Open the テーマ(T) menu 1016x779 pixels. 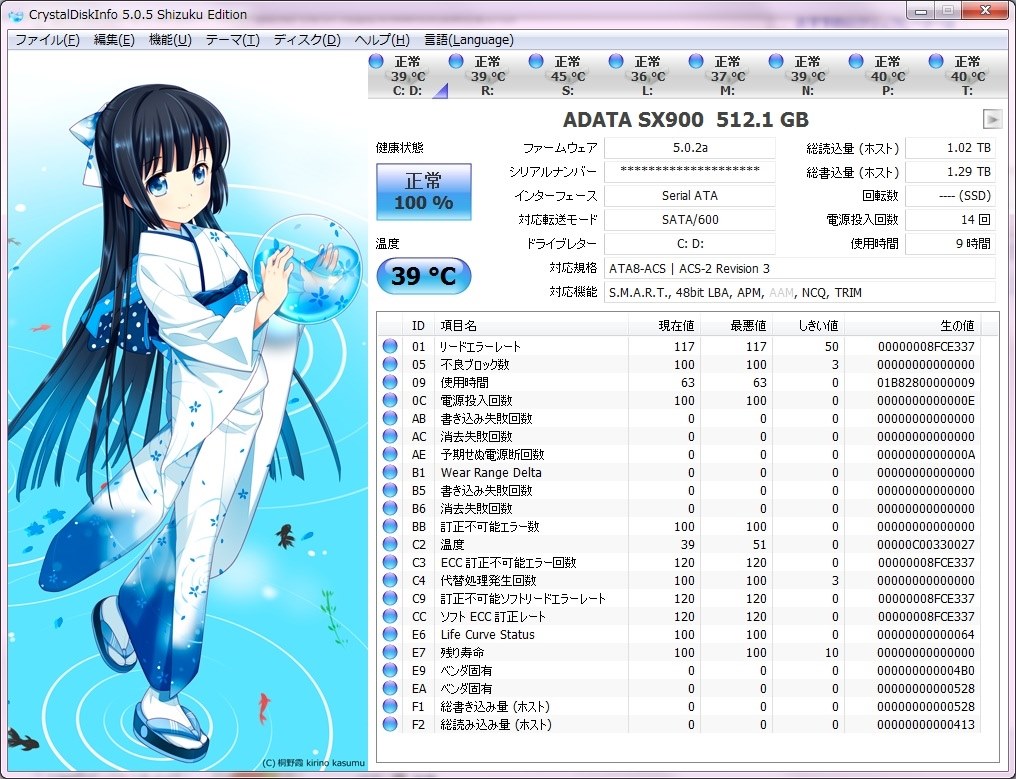tap(233, 40)
